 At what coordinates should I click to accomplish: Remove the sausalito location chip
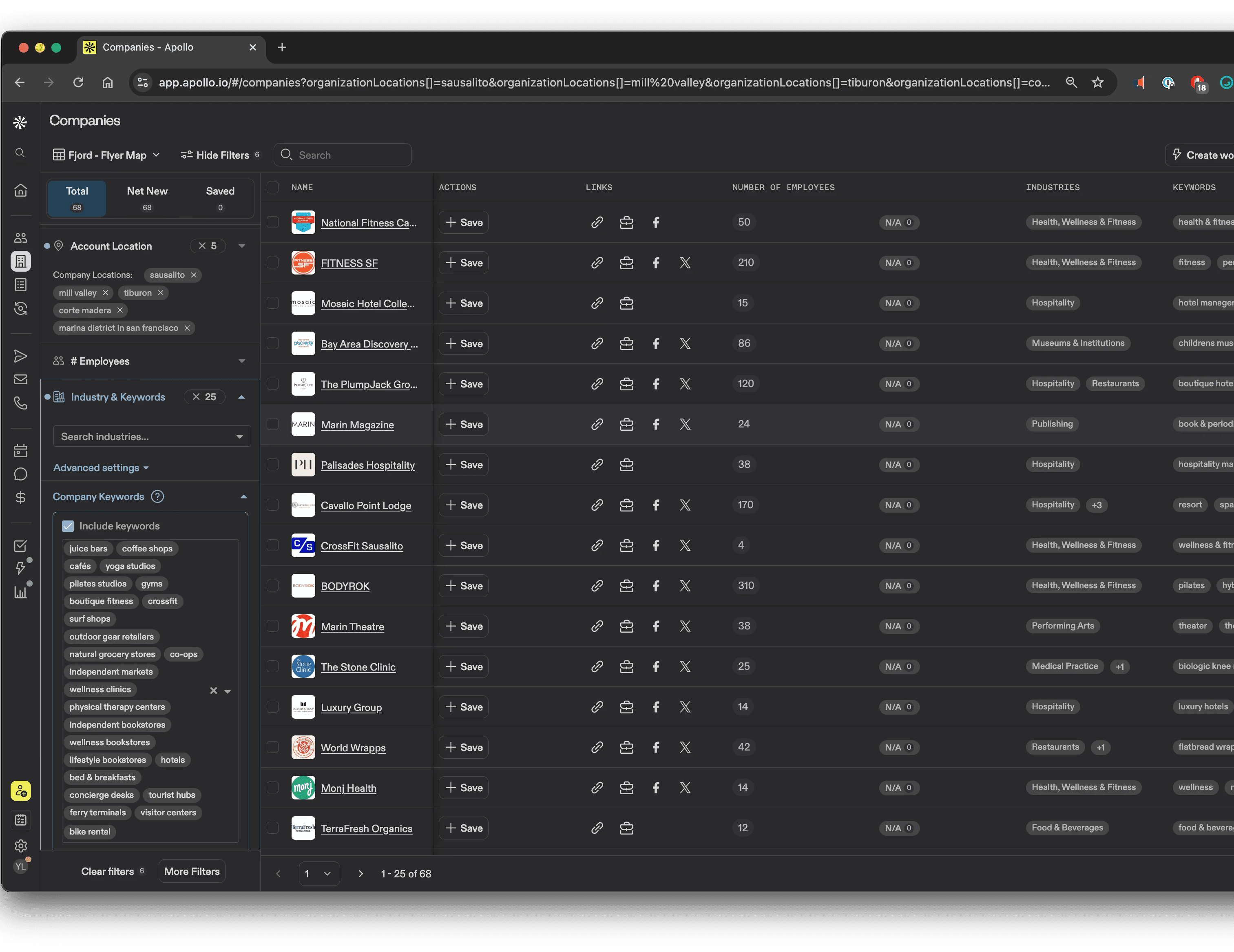194,275
